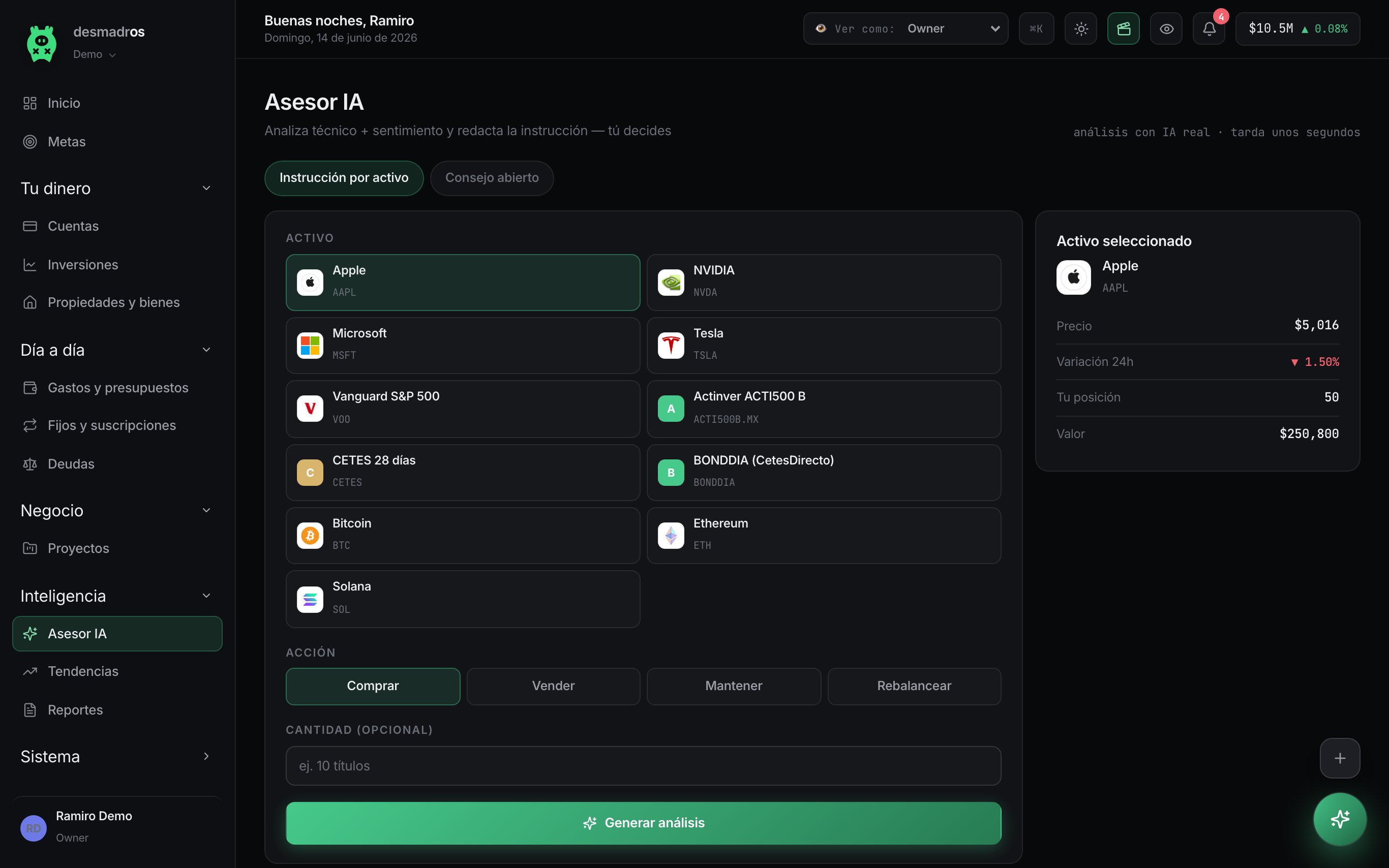
Task: Open Cuentas card icon in sidebar
Action: click(30, 226)
